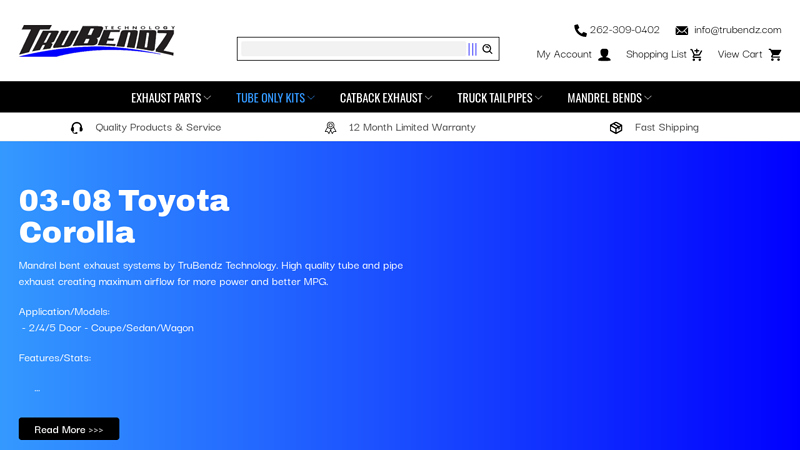Expand the Catback Exhaust chevron

[429, 97]
